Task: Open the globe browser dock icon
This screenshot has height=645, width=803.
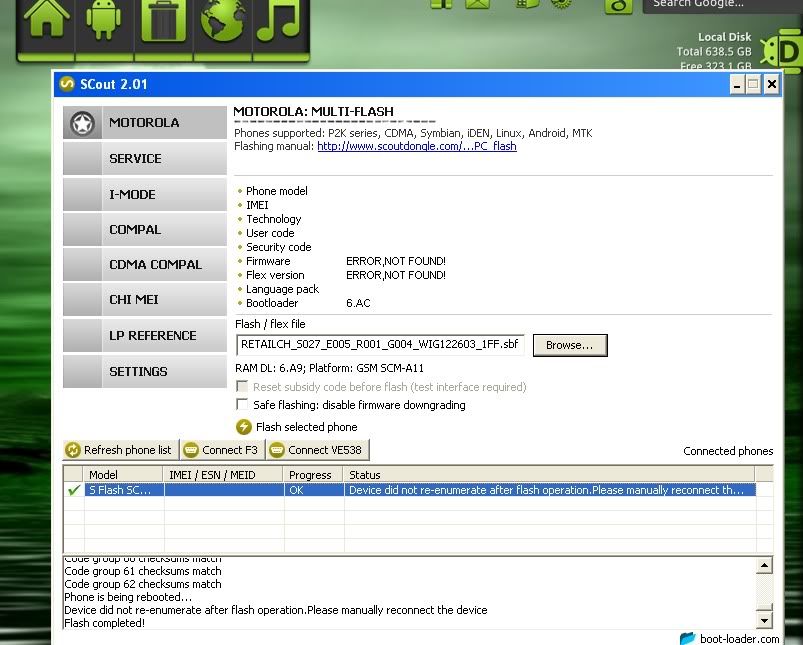Action: [x=222, y=21]
